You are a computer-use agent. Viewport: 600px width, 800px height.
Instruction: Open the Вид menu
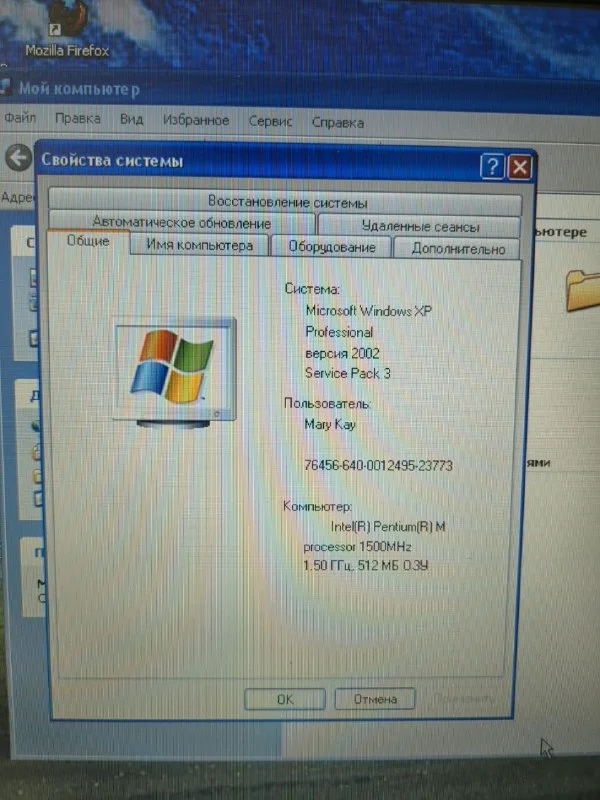(x=132, y=119)
